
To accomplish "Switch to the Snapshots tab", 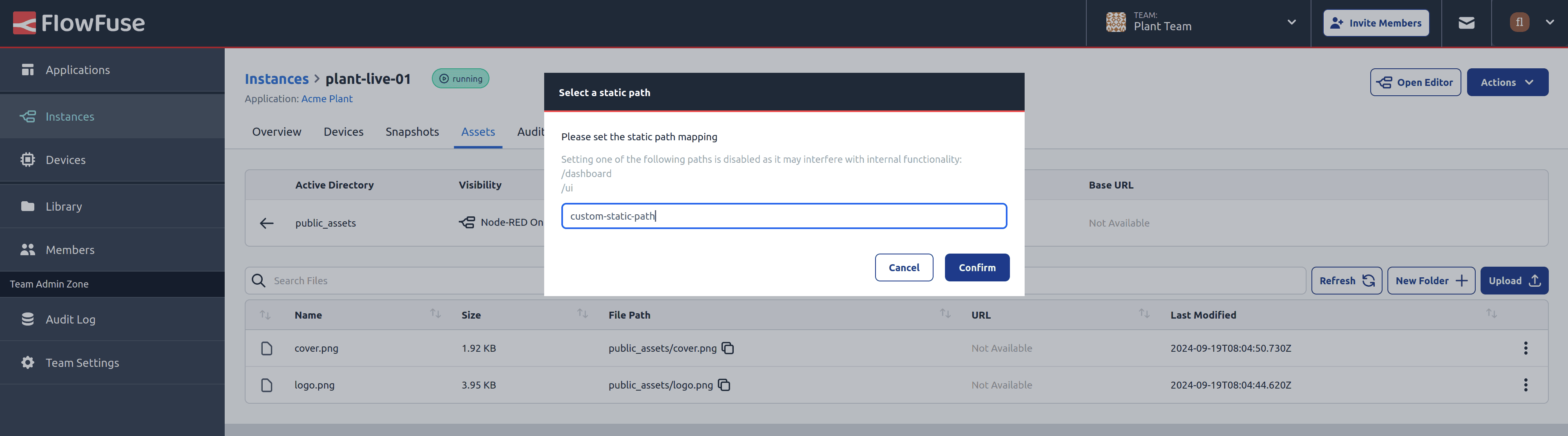I will pyautogui.click(x=412, y=132).
